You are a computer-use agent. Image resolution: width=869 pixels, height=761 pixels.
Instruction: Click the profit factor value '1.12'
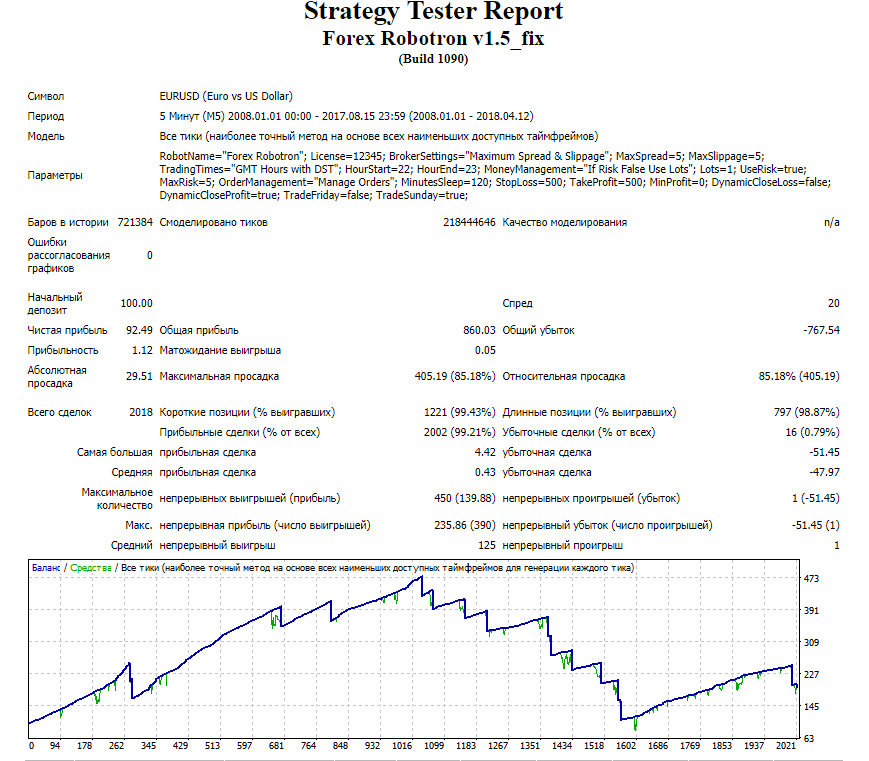(x=142, y=350)
